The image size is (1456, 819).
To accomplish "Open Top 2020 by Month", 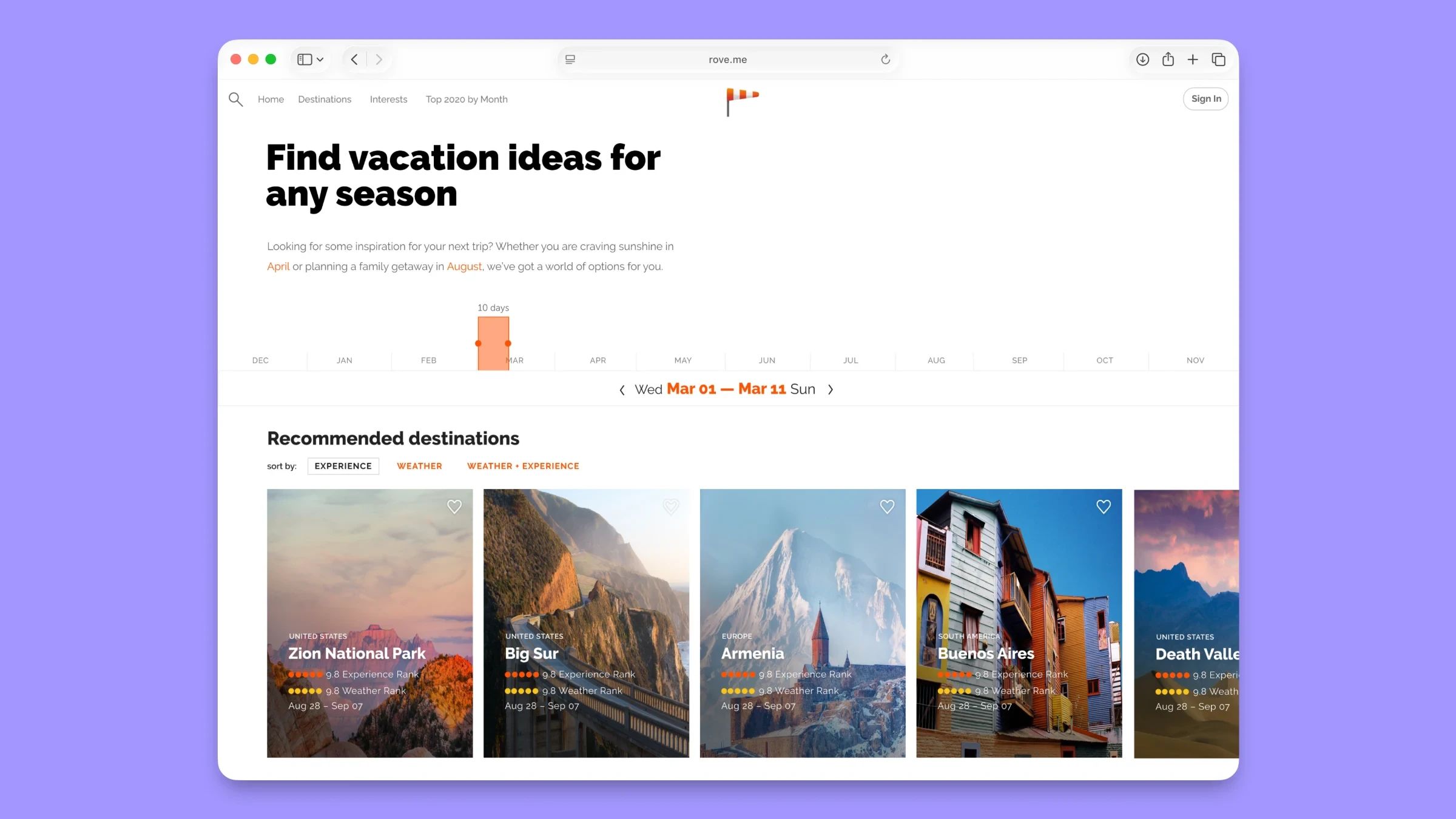I will (467, 99).
